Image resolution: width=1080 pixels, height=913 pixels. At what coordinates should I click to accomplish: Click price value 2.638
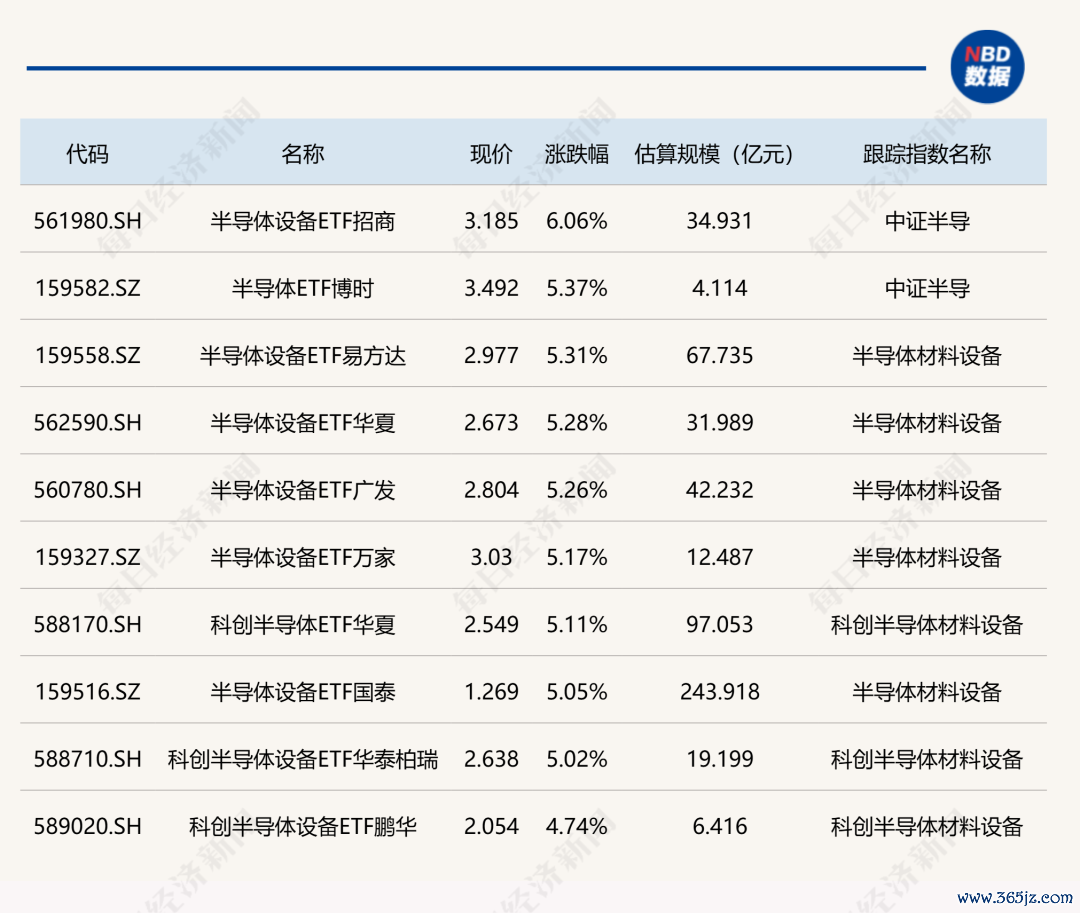click(491, 759)
